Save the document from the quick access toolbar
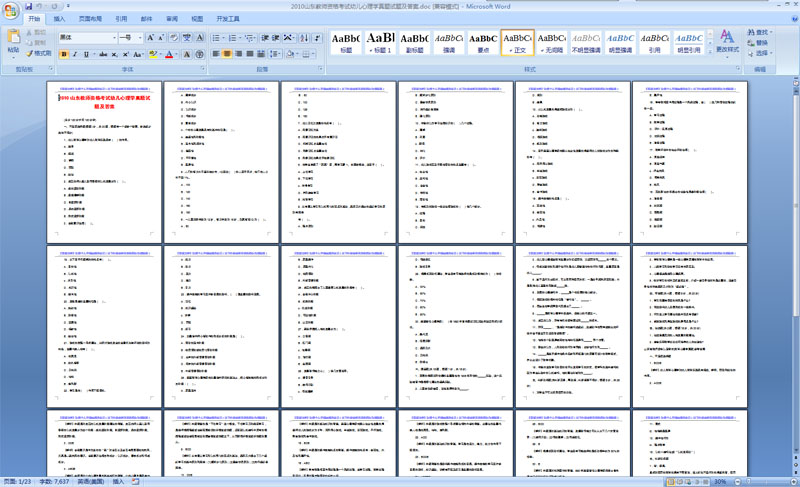 [29, 6]
